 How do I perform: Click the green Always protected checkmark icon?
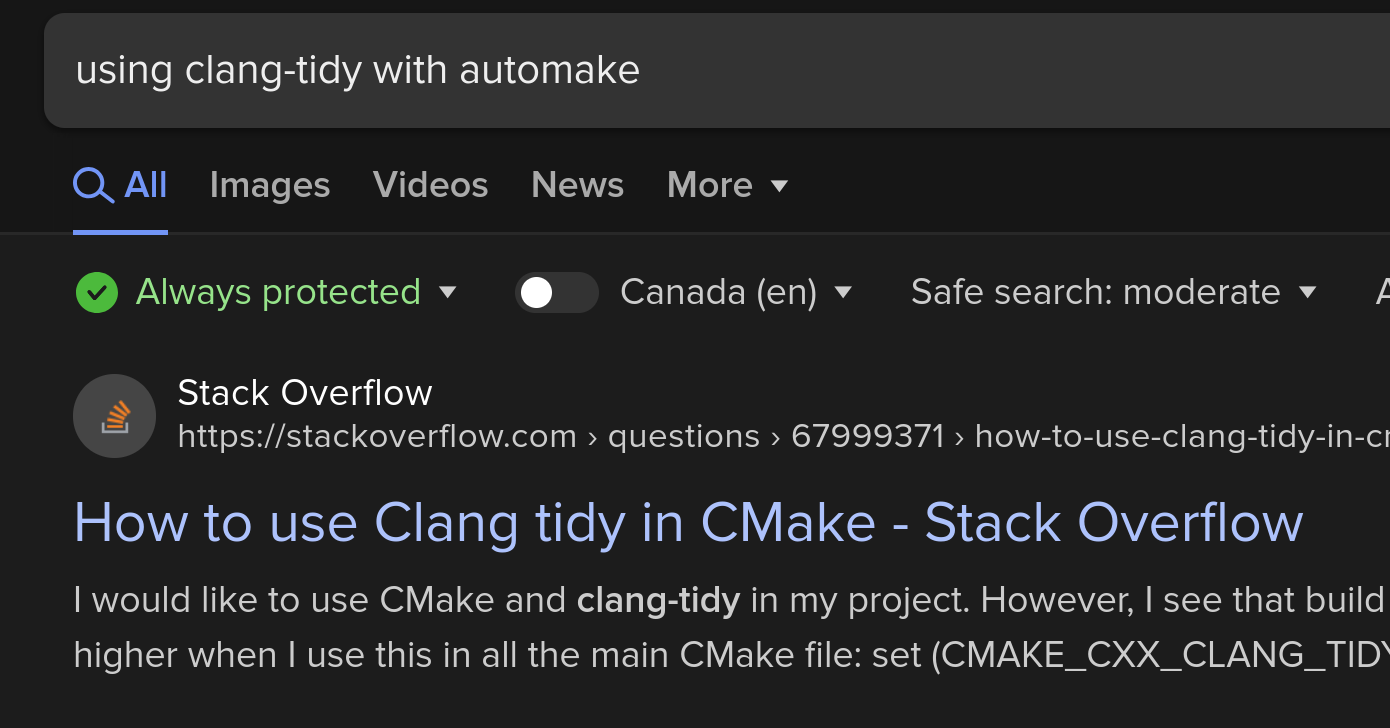click(x=97, y=292)
